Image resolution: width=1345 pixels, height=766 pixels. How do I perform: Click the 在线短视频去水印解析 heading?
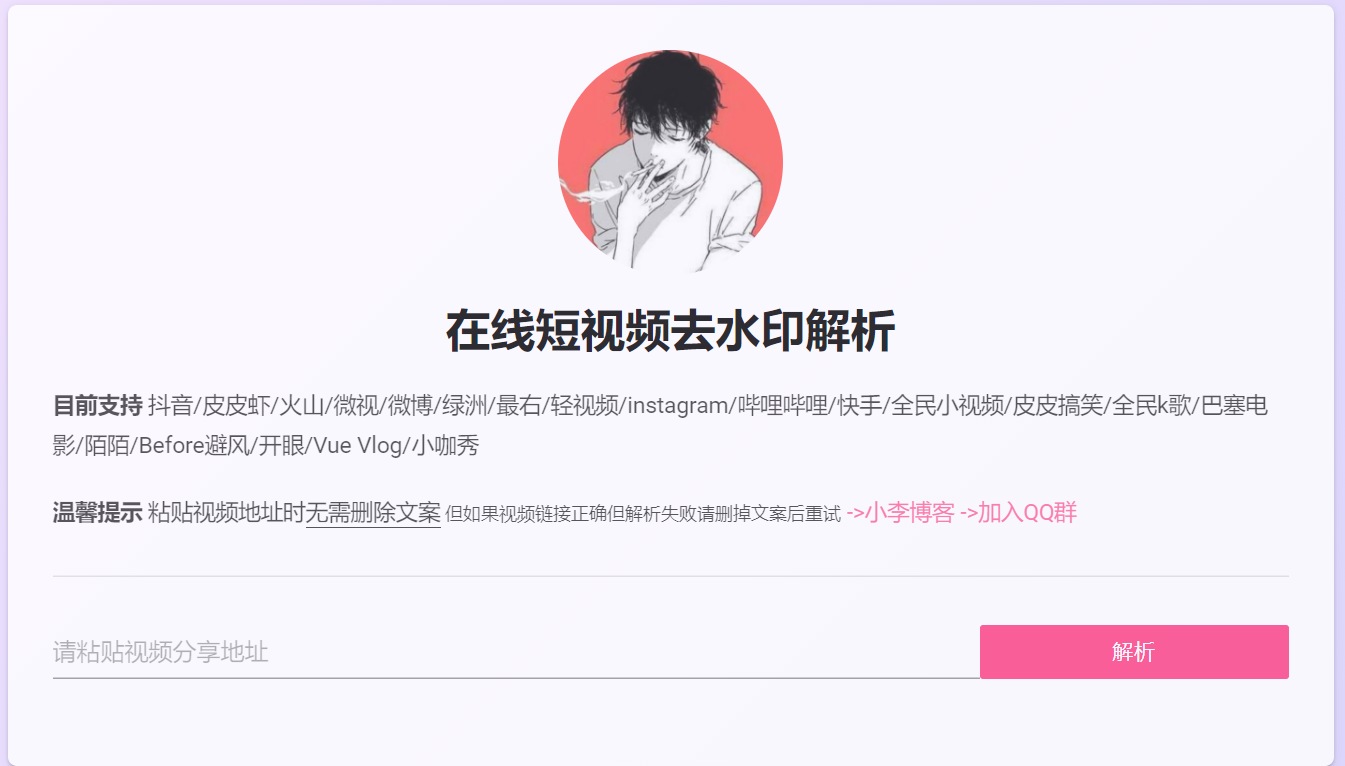point(670,331)
